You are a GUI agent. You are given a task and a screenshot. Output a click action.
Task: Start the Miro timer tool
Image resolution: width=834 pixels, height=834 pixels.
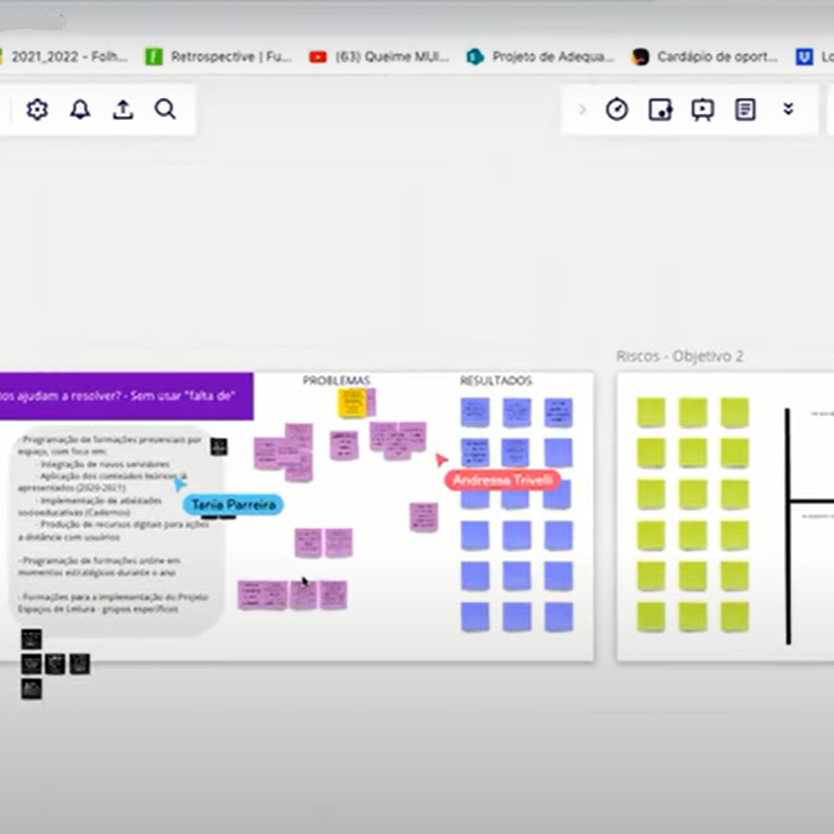click(617, 110)
